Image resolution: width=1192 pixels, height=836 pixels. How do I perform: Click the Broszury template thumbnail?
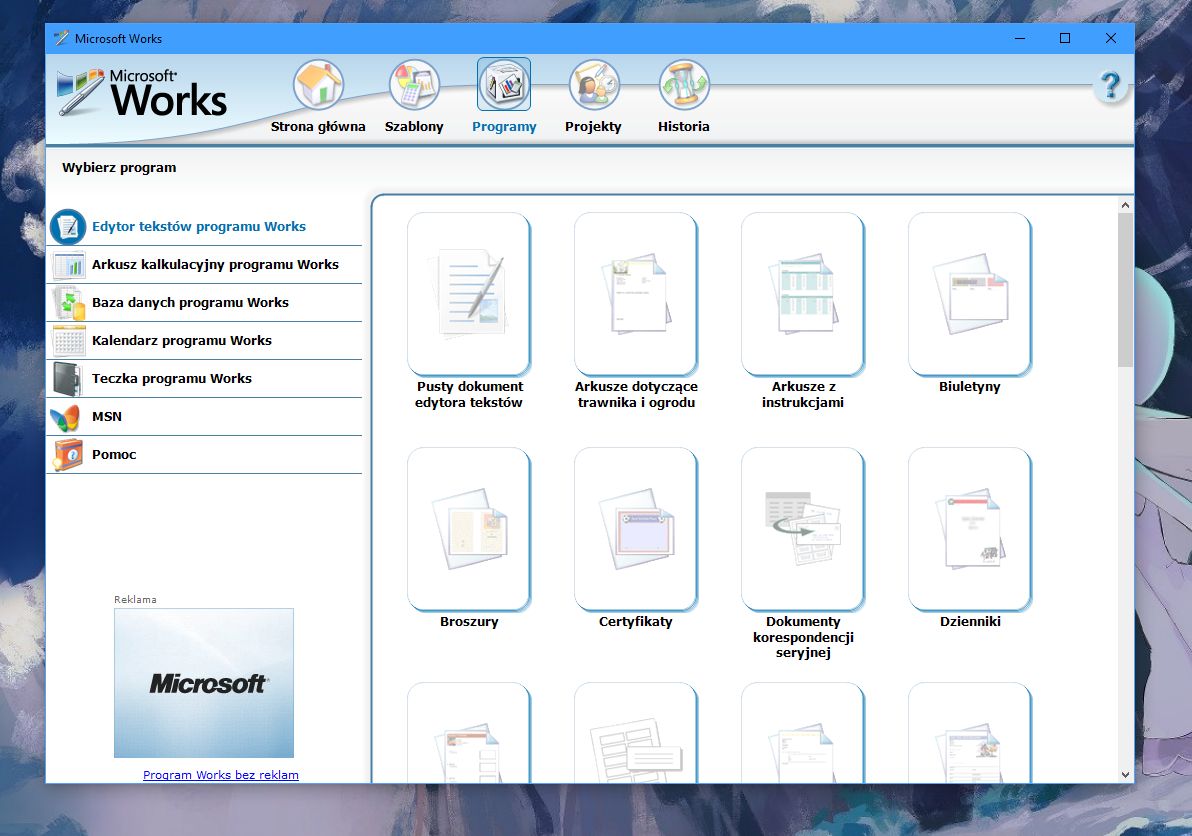pyautogui.click(x=469, y=528)
